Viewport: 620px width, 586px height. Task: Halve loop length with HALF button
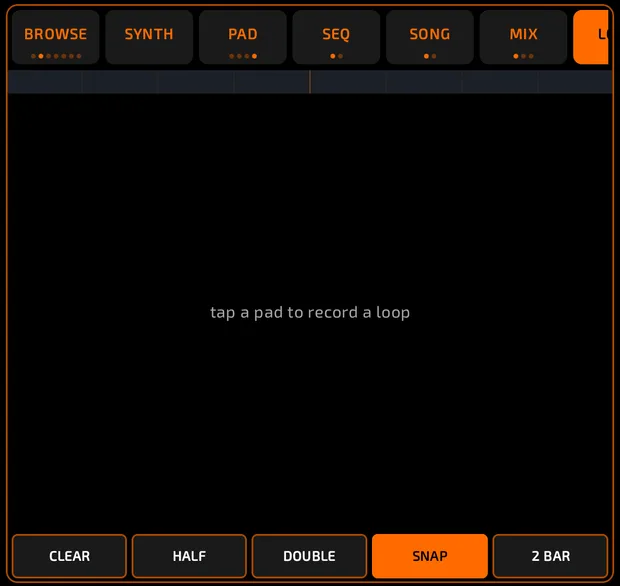point(189,556)
